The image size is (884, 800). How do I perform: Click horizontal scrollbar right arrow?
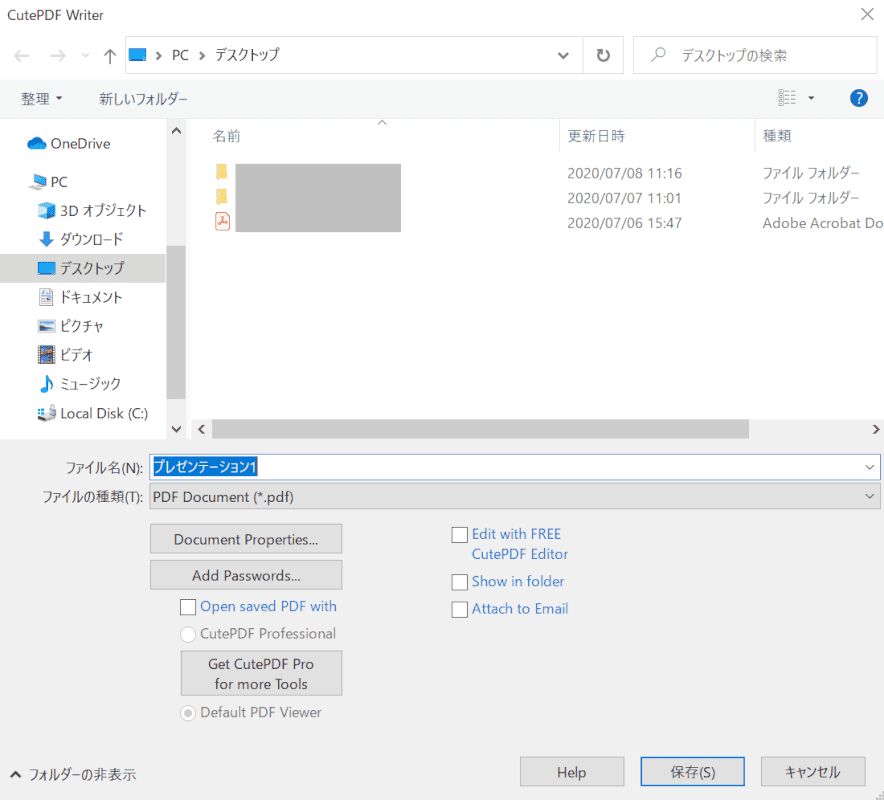click(876, 429)
